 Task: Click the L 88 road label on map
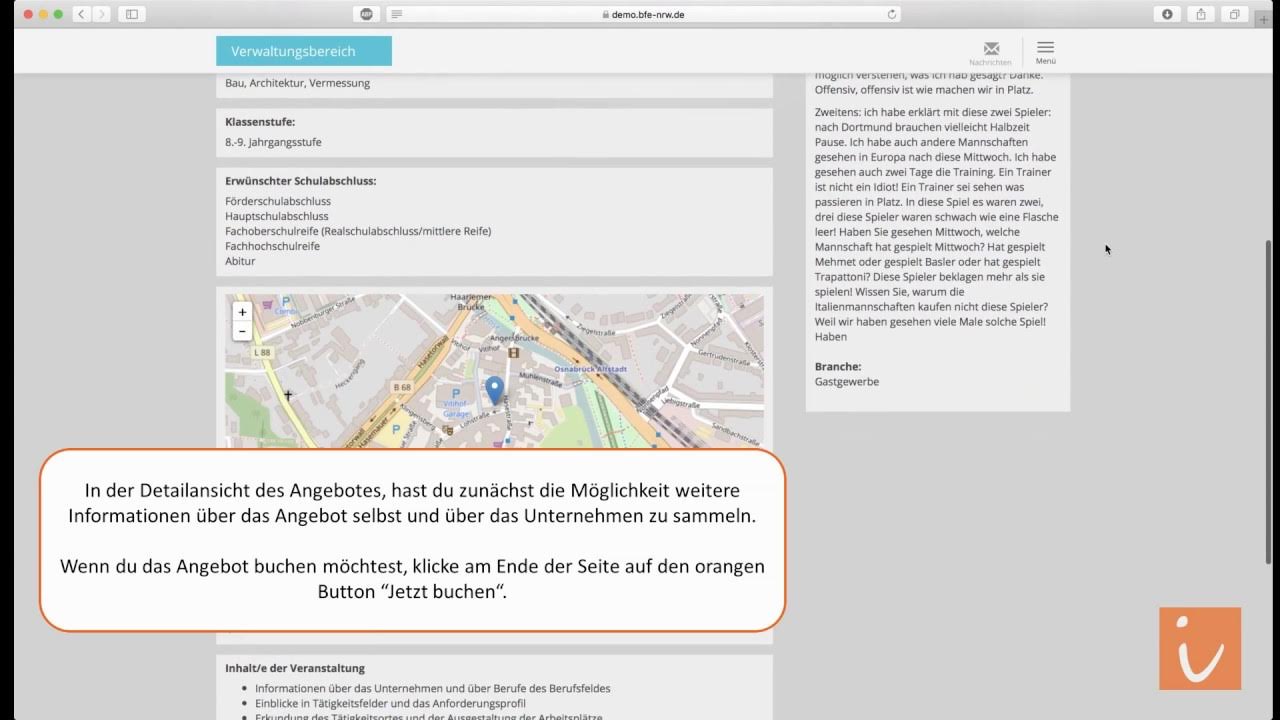(263, 353)
